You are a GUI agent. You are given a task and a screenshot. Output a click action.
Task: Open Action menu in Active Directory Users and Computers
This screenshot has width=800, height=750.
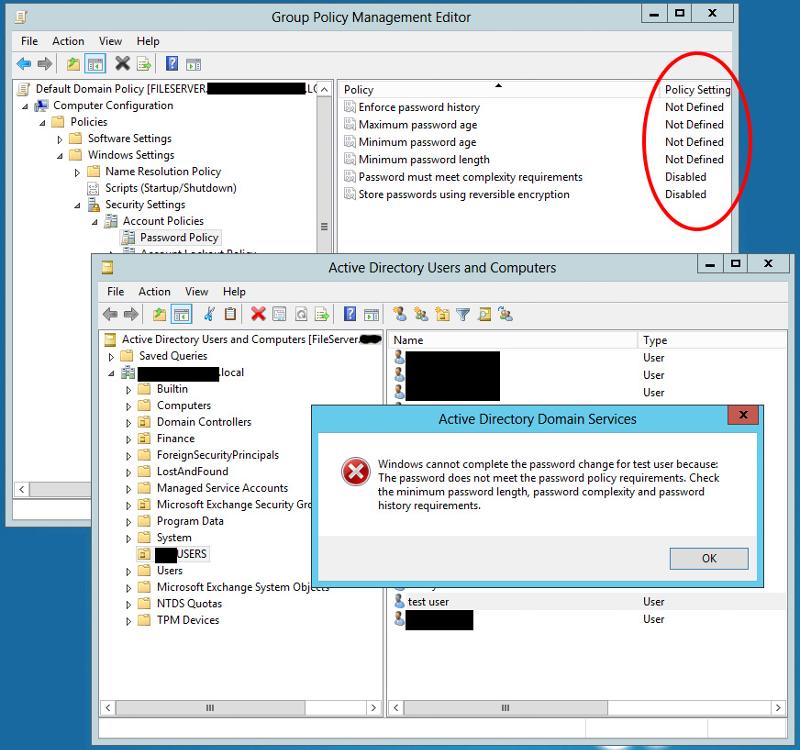(154, 291)
